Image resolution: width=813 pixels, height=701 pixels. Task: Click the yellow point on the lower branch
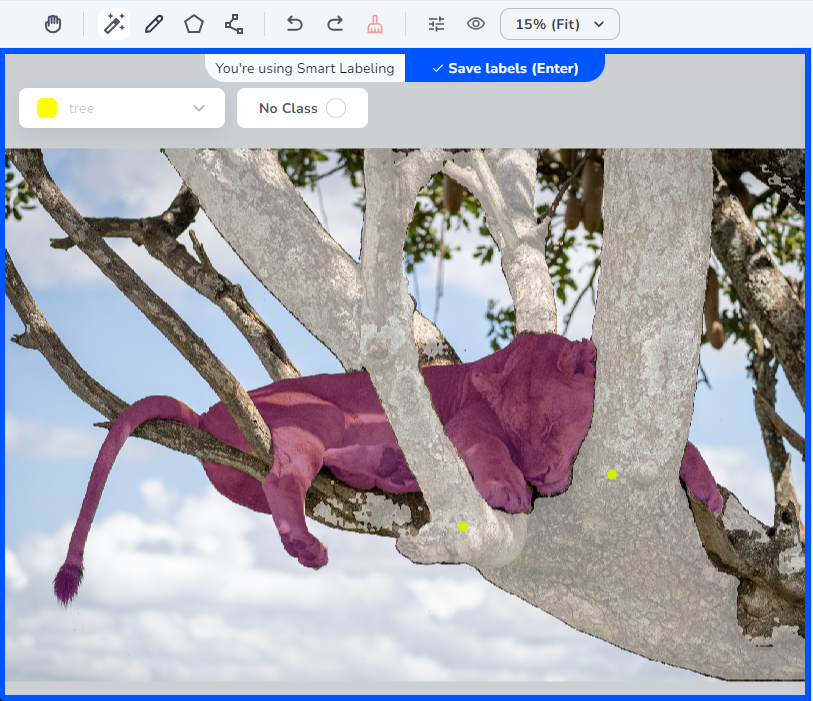pyautogui.click(x=462, y=526)
